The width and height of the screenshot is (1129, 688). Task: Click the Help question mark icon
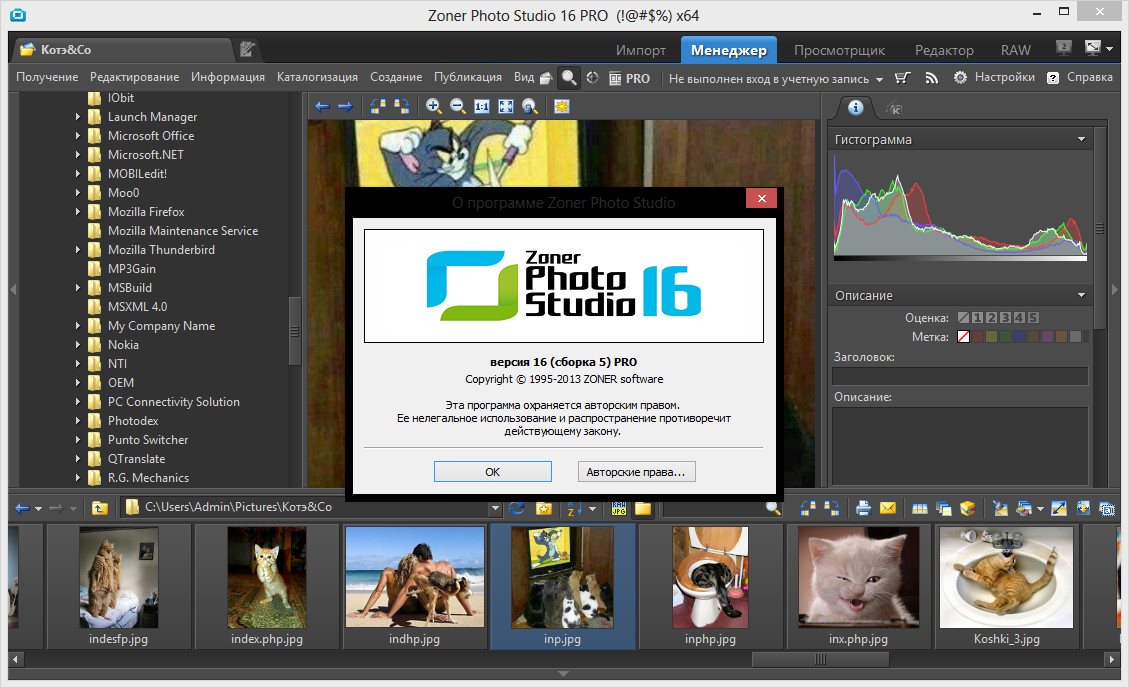click(x=1053, y=78)
